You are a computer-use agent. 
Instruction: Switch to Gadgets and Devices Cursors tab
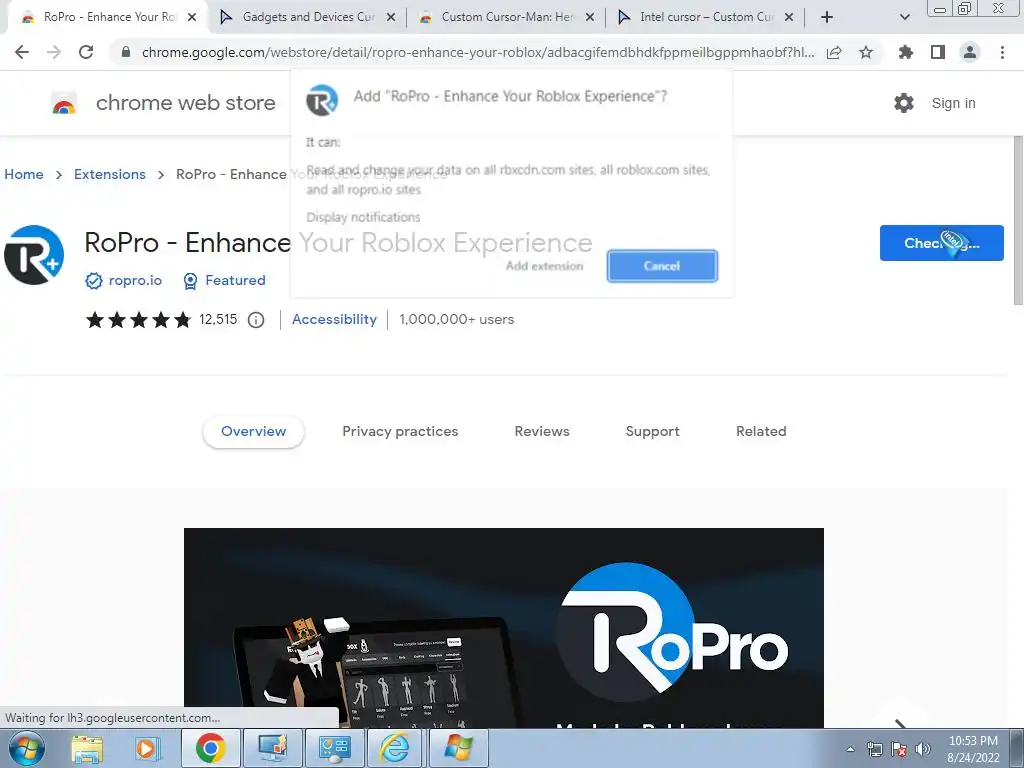coord(307,17)
